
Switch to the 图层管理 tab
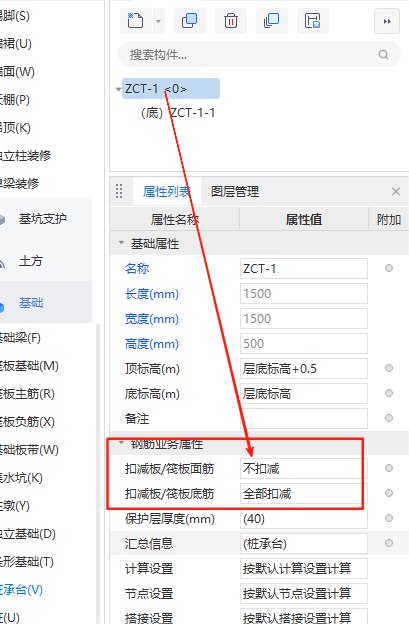pos(235,192)
